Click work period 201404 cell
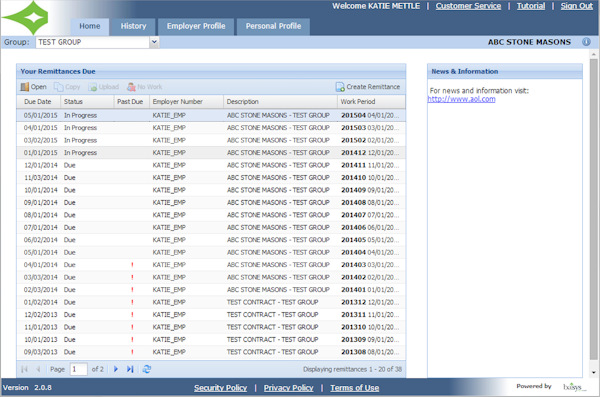600x397 pixels. (370, 252)
